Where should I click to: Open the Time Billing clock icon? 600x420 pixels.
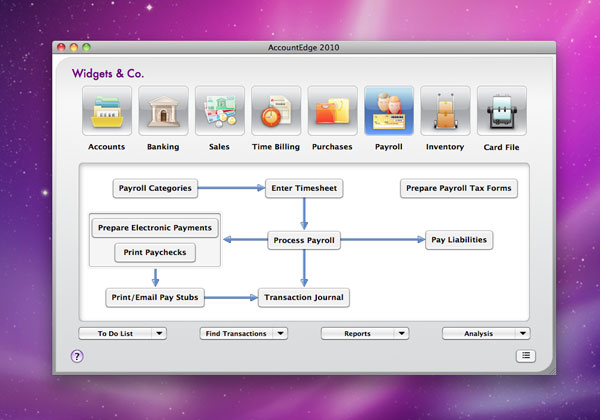[276, 111]
